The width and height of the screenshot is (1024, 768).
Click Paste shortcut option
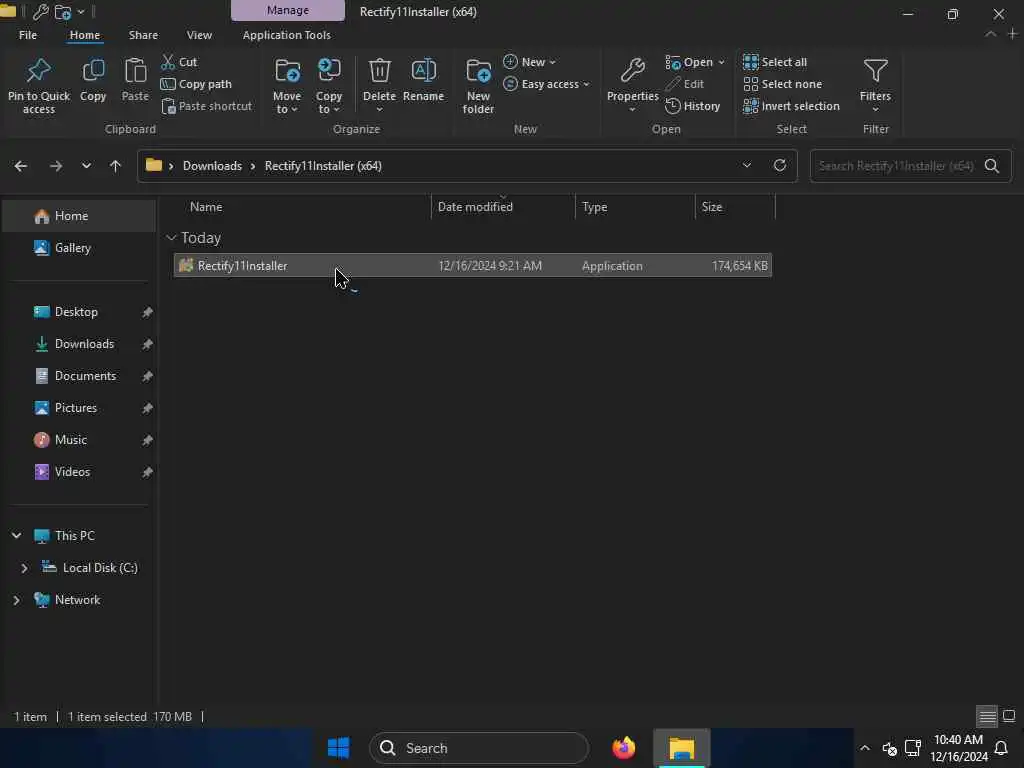pyautogui.click(x=206, y=106)
